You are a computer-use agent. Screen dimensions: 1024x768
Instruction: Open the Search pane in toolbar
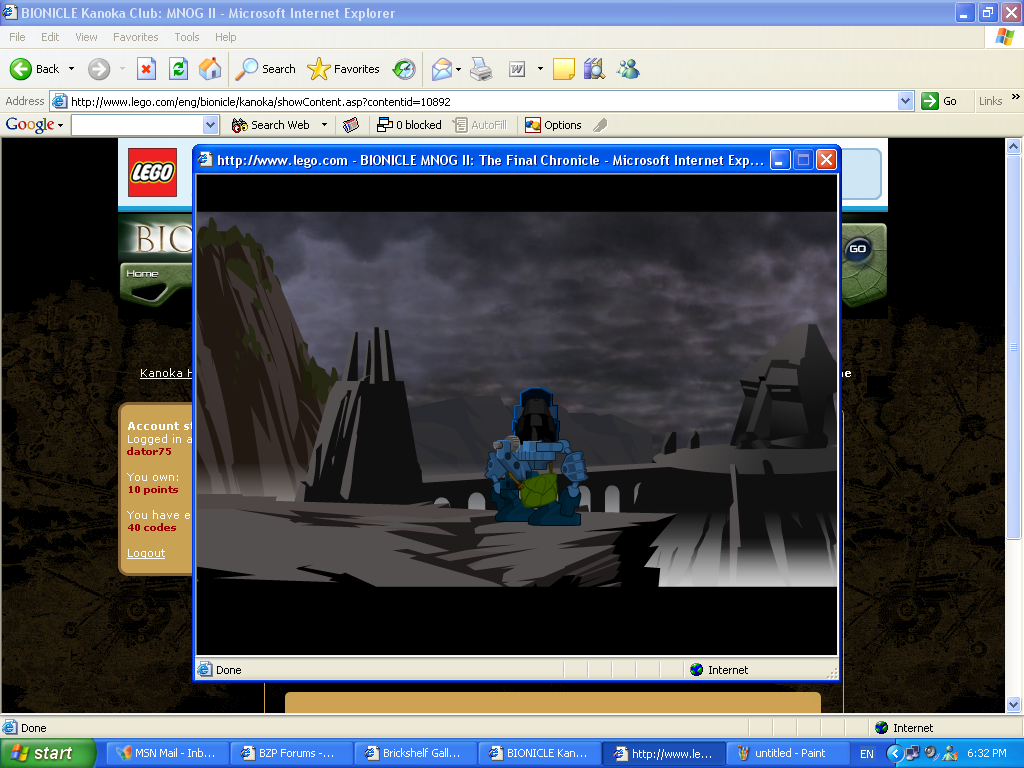point(265,69)
